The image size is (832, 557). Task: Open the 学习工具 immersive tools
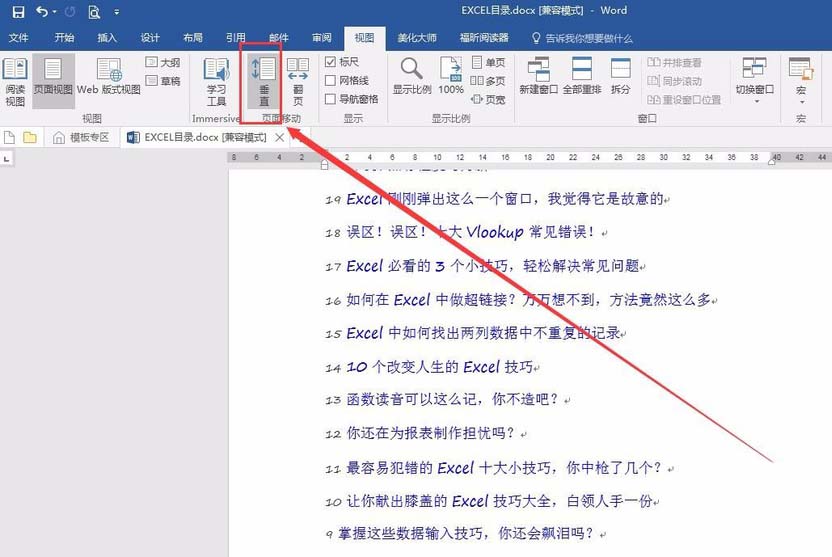point(216,82)
